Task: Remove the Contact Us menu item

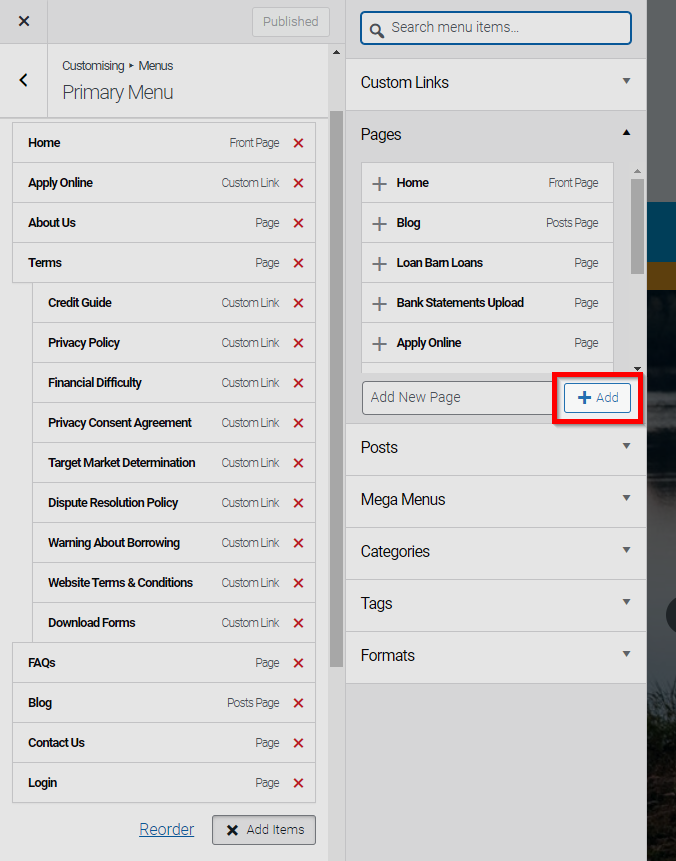Action: [x=298, y=743]
